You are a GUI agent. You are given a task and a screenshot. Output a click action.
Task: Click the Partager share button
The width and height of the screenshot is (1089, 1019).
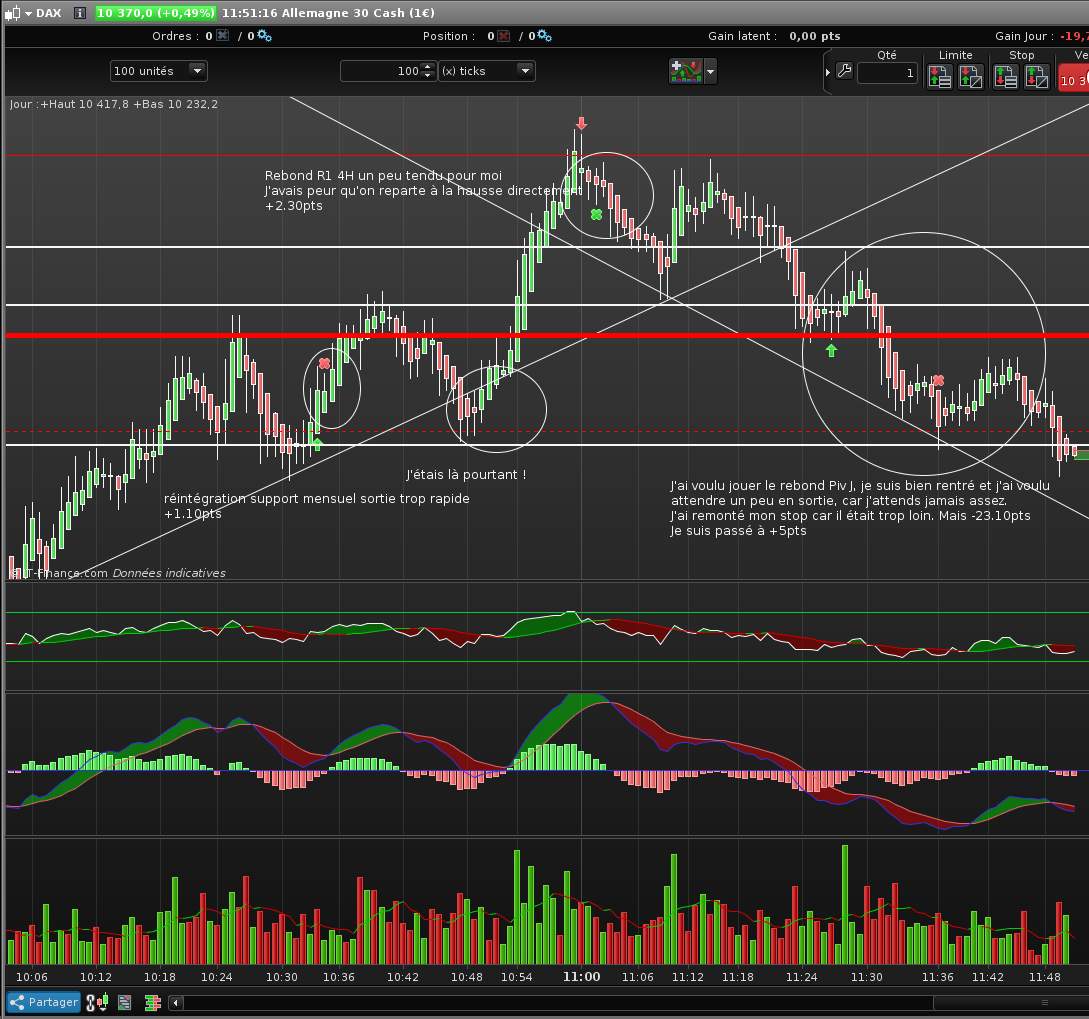click(x=43, y=1002)
